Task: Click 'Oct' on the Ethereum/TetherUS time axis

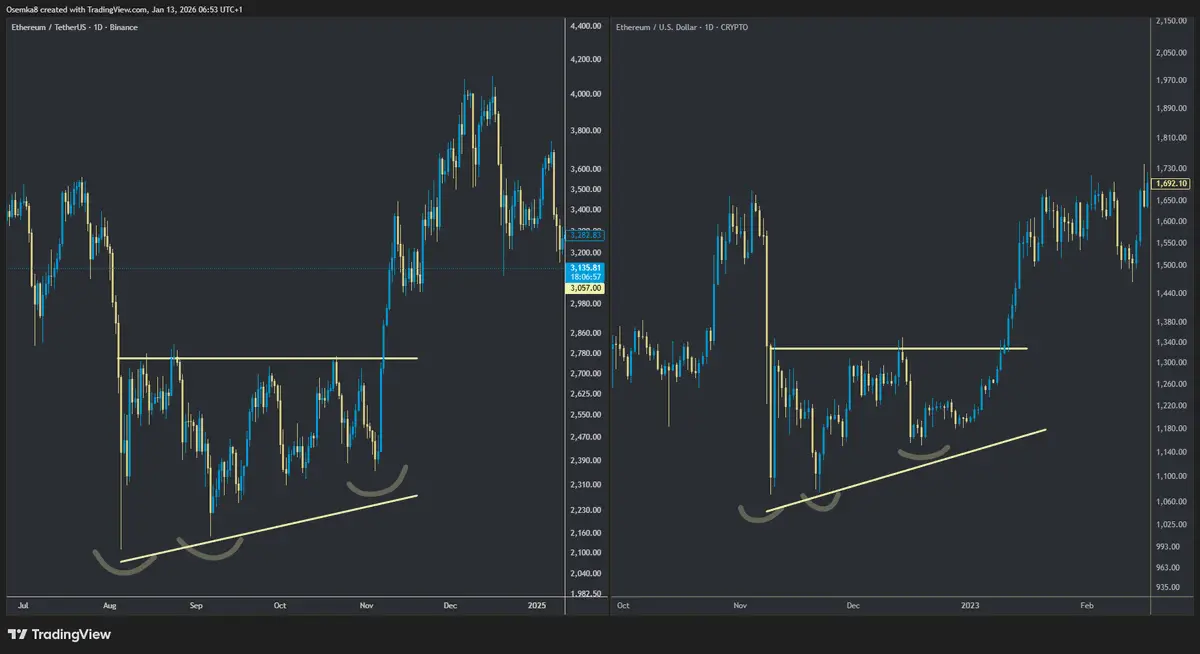Action: [280, 606]
